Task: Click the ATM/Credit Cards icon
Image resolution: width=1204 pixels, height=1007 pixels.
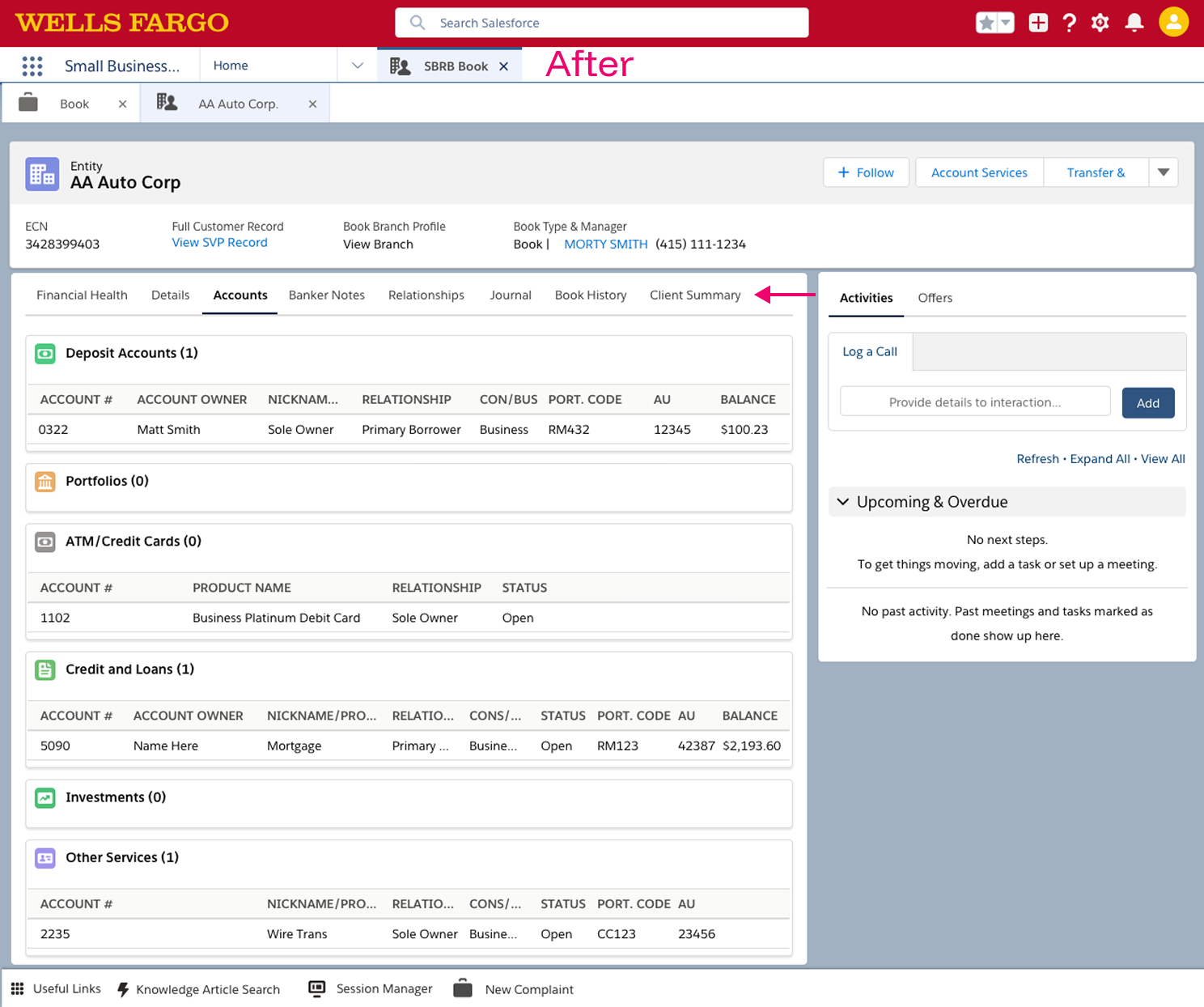Action: (x=45, y=542)
